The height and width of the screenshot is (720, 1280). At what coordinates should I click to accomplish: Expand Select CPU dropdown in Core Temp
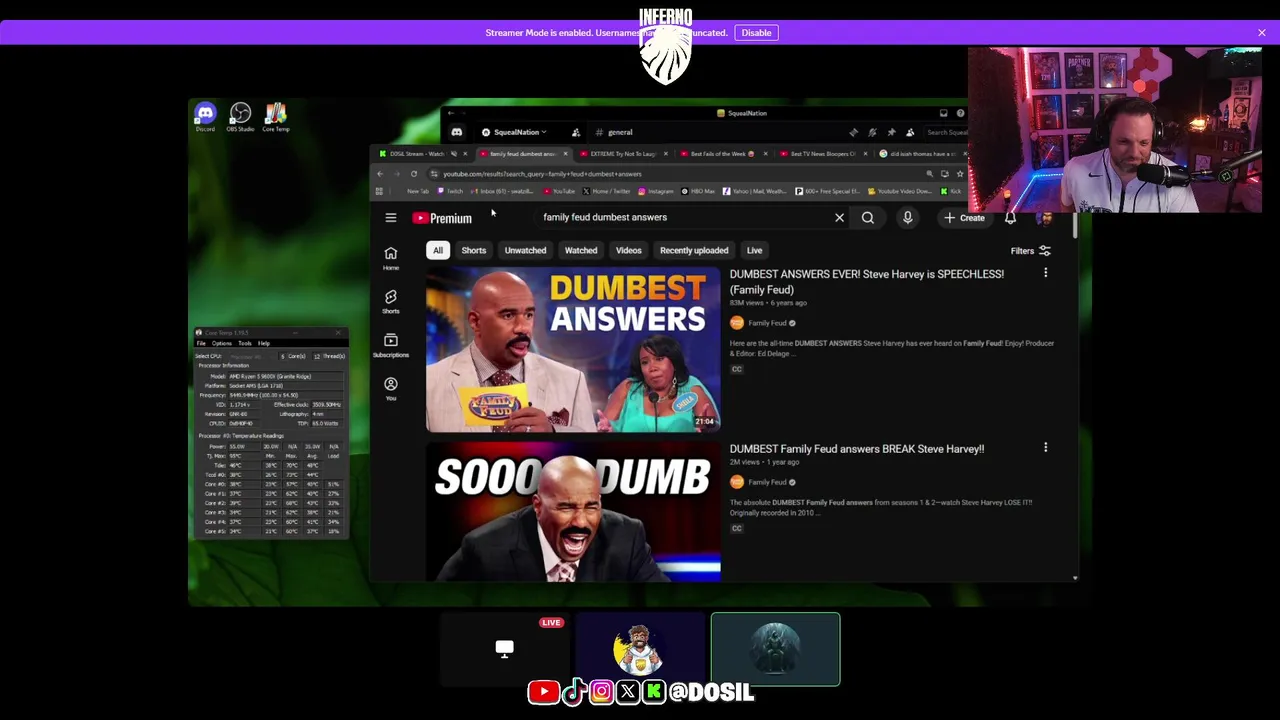pos(250,356)
